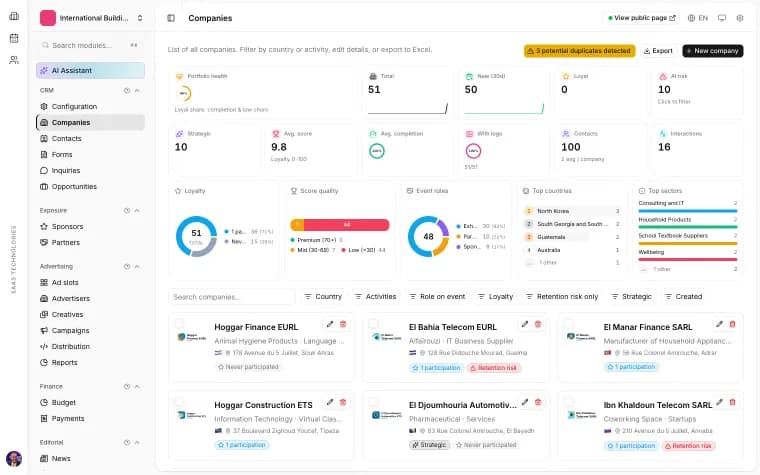Open the Country filter dropdown
Viewport: 760px width, 475px height.
tap(323, 297)
